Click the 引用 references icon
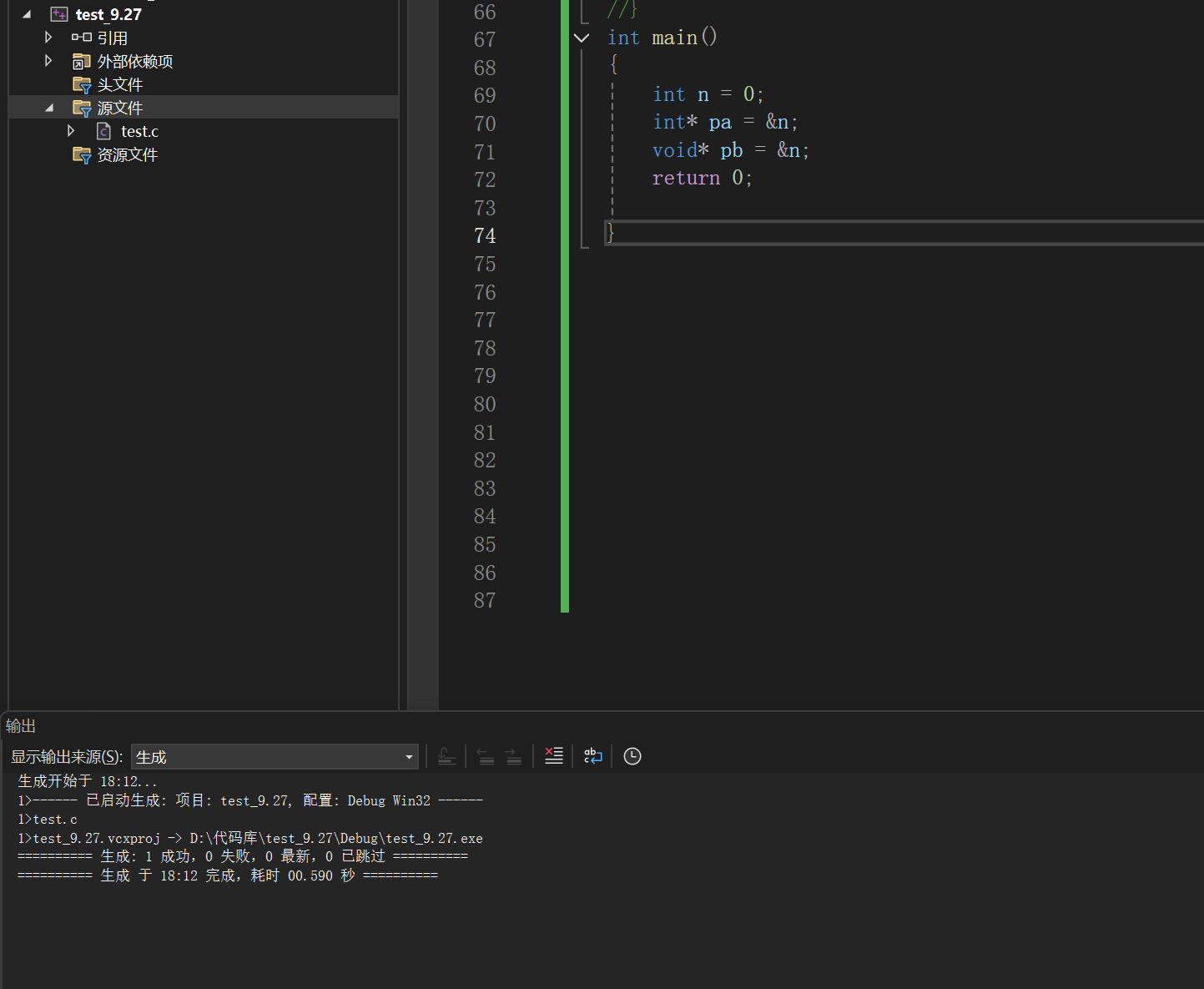Viewport: 1204px width, 989px height. click(82, 38)
